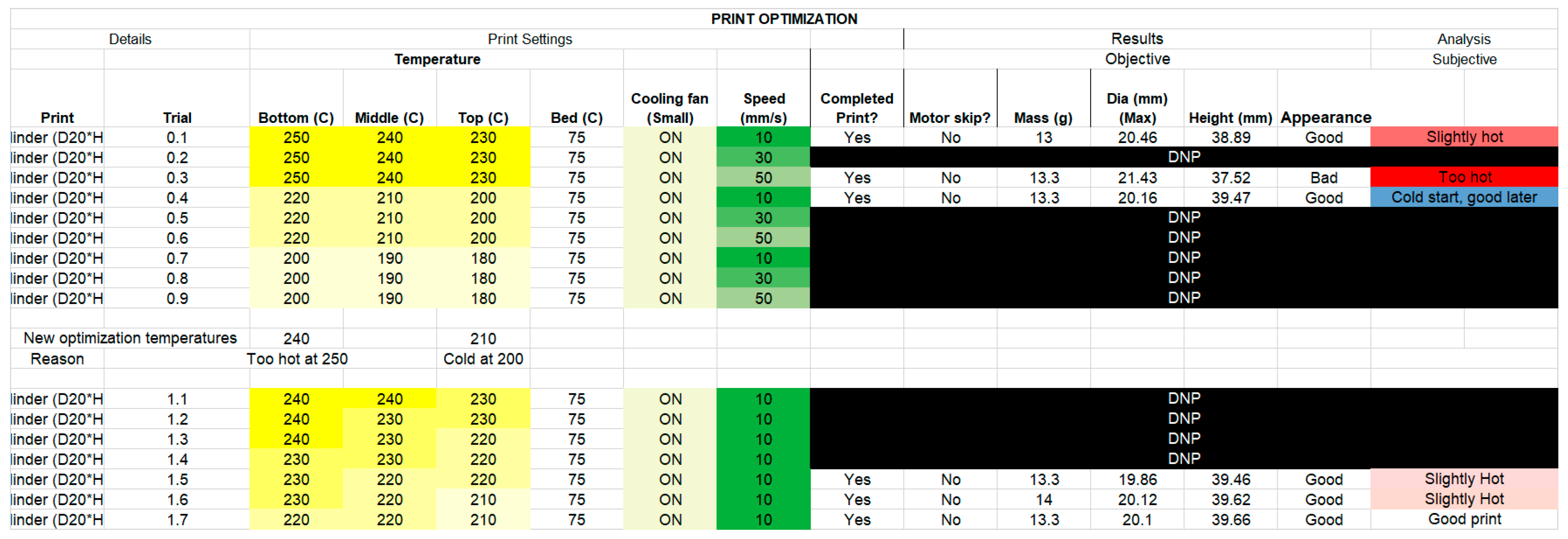Screen dimensions: 1568x539
Task: Select the 21.43 diameter value cell
Action: pyautogui.click(x=1136, y=177)
